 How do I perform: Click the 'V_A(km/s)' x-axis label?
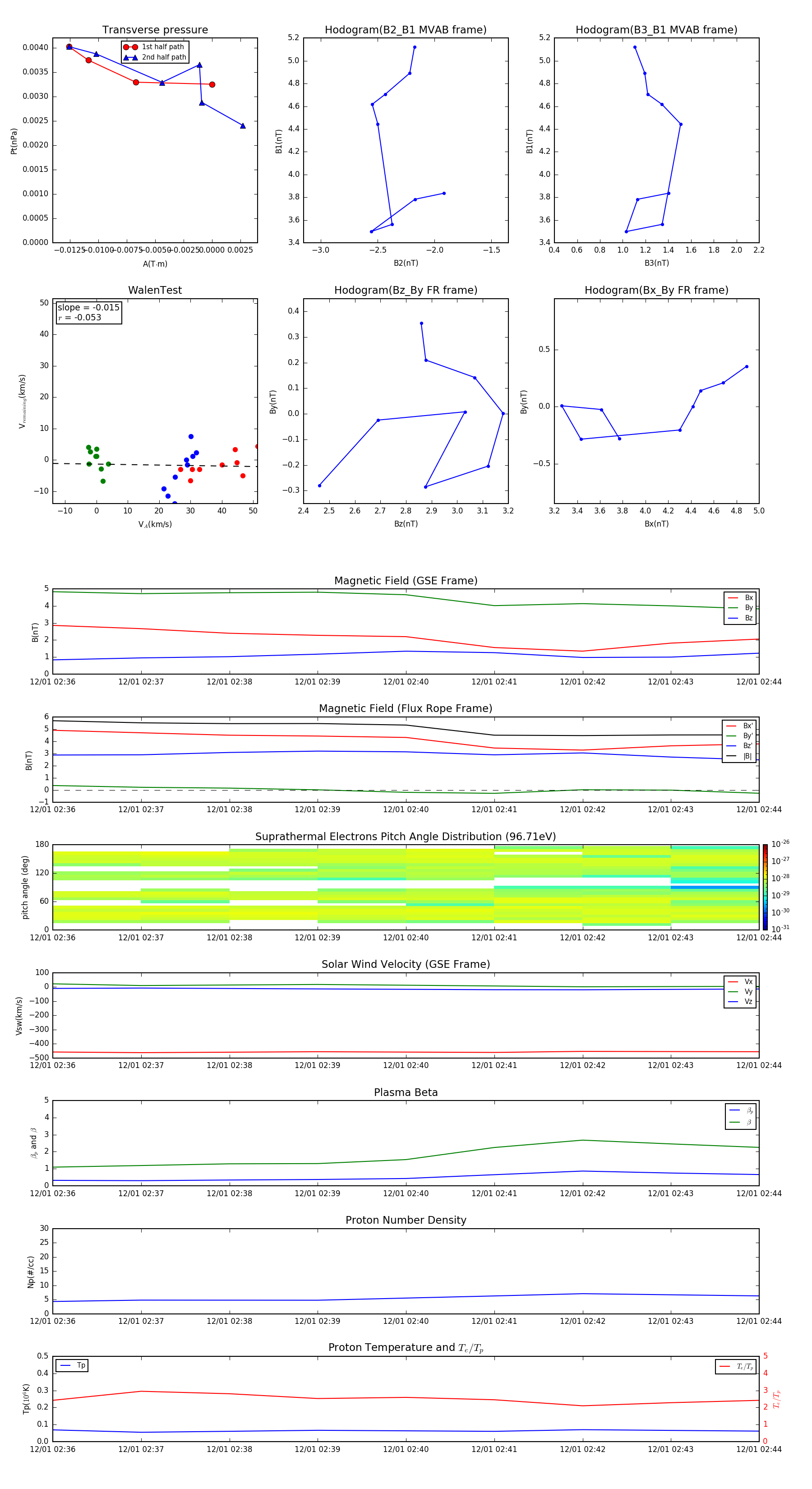(x=155, y=524)
